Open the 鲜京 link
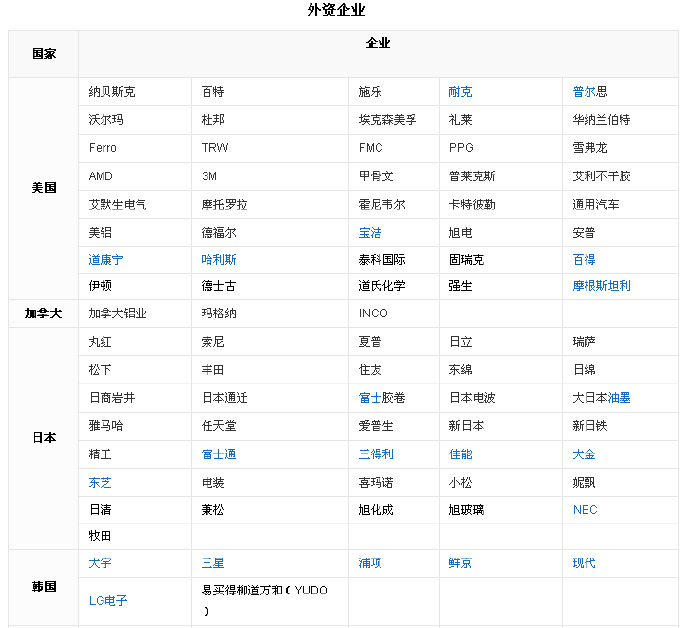690x628 pixels. [x=460, y=563]
